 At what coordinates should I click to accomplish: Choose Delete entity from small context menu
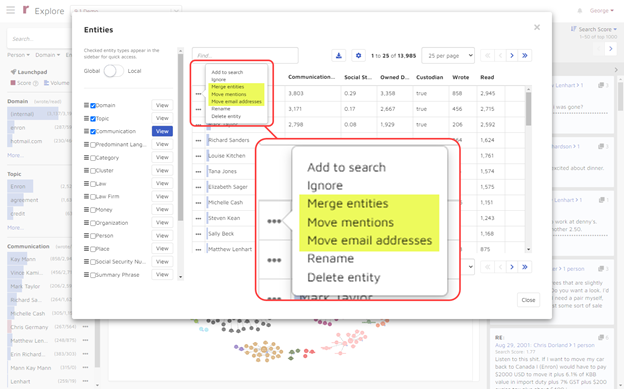point(226,116)
